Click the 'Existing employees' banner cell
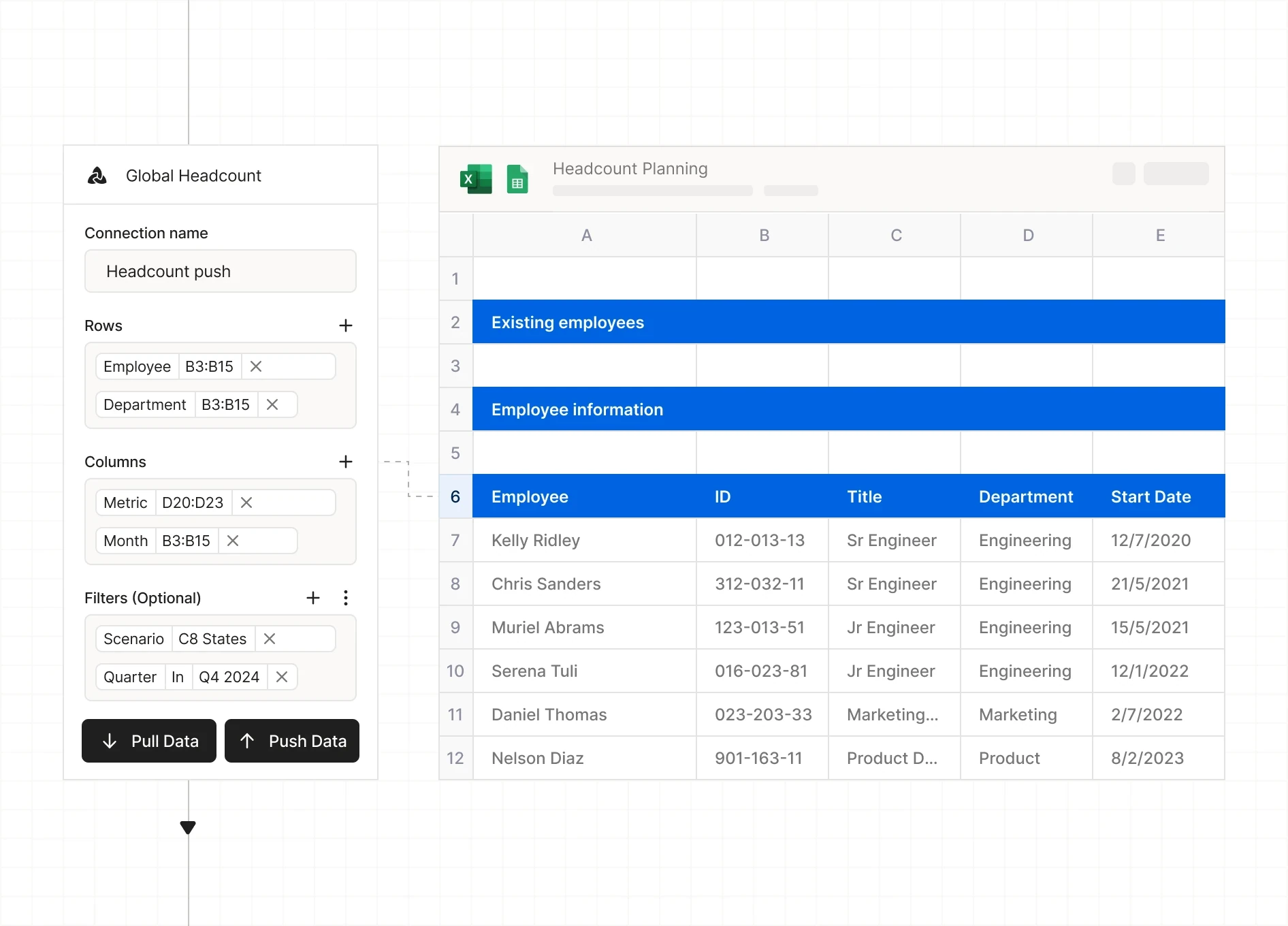Viewport: 1288px width, 926px height. [849, 322]
